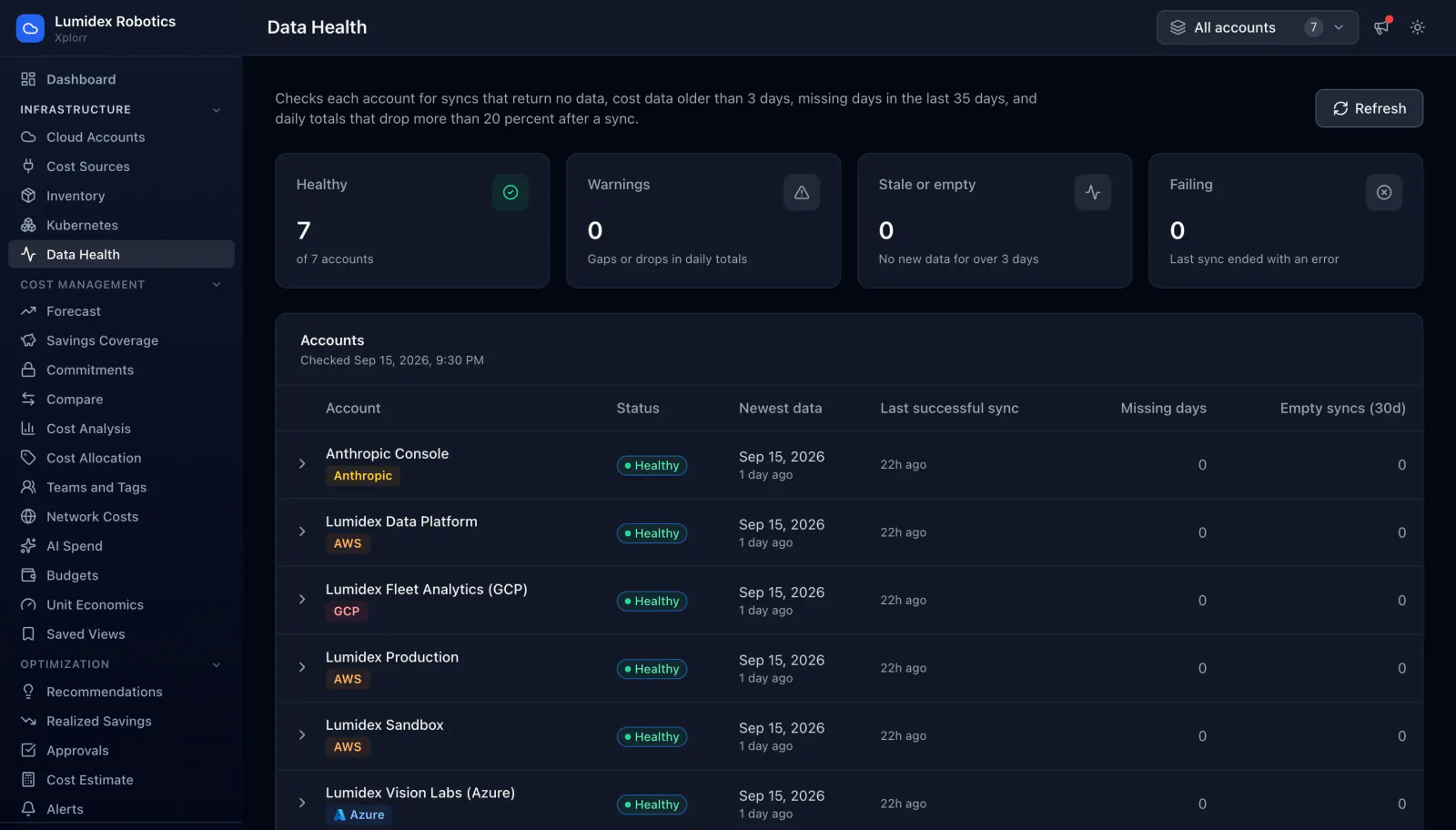Click the Dashboard grid icon

click(x=28, y=79)
